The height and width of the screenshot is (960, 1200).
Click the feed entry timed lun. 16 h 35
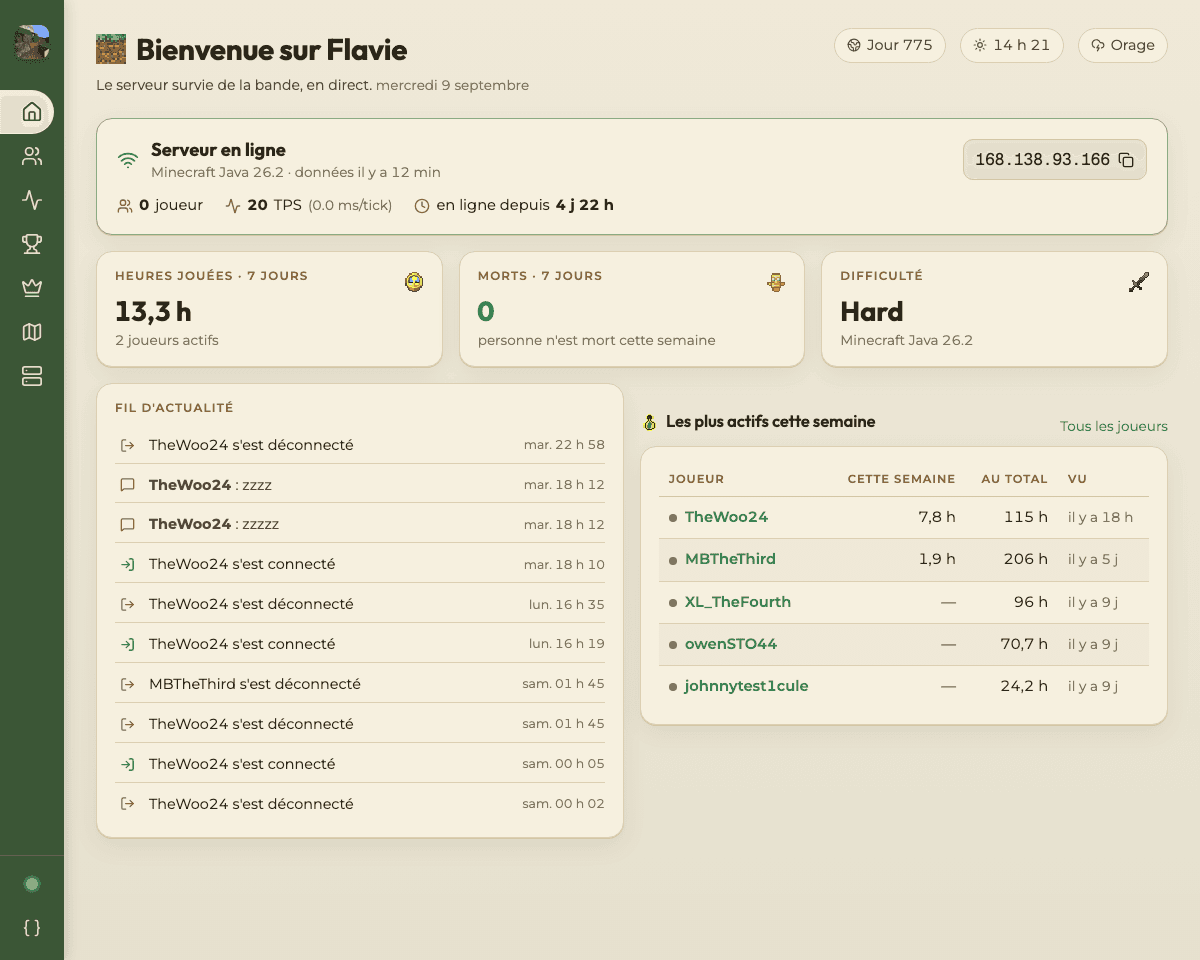[360, 604]
